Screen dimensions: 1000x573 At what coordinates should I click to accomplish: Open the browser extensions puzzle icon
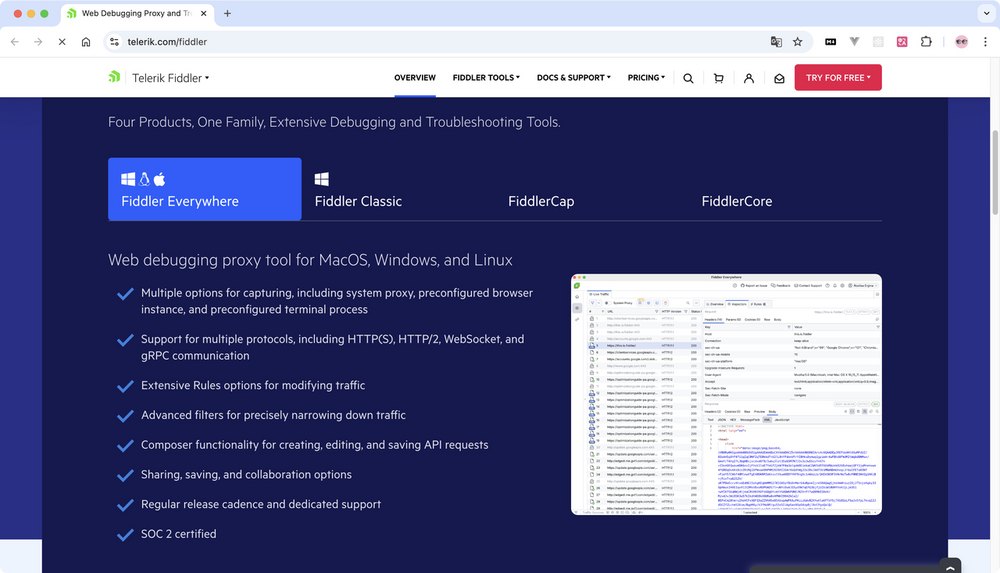click(926, 42)
